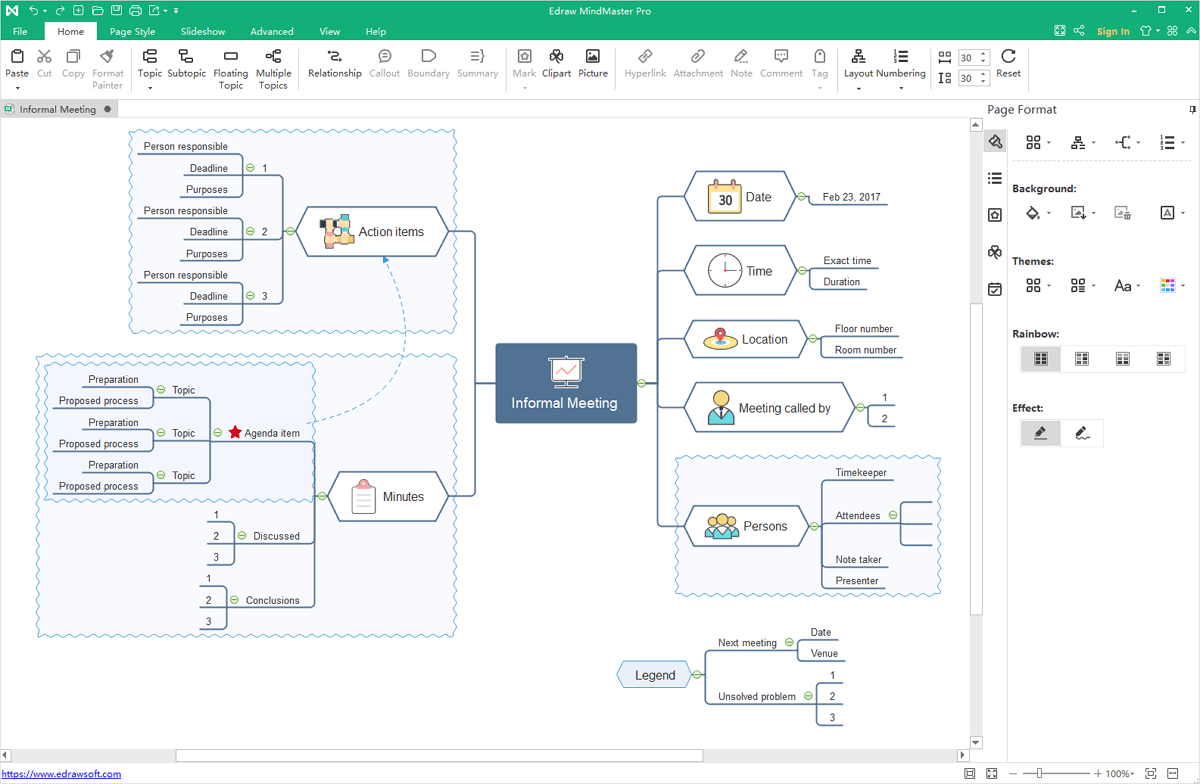Screen dimensions: 1200x784
Task: Click the zoom slider in status bar
Action: click(1040, 774)
